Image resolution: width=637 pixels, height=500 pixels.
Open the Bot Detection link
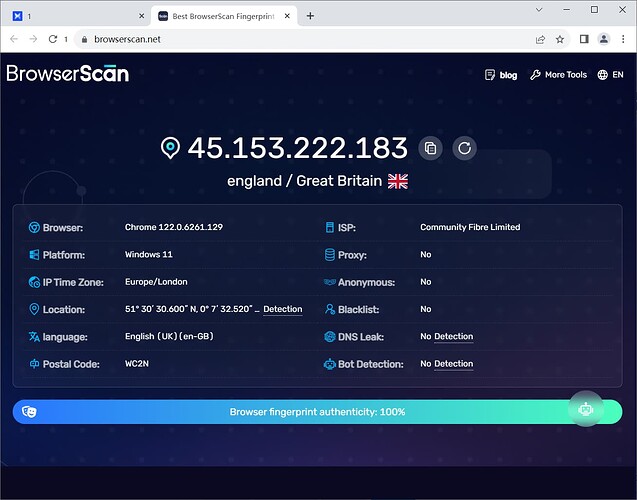pos(454,364)
